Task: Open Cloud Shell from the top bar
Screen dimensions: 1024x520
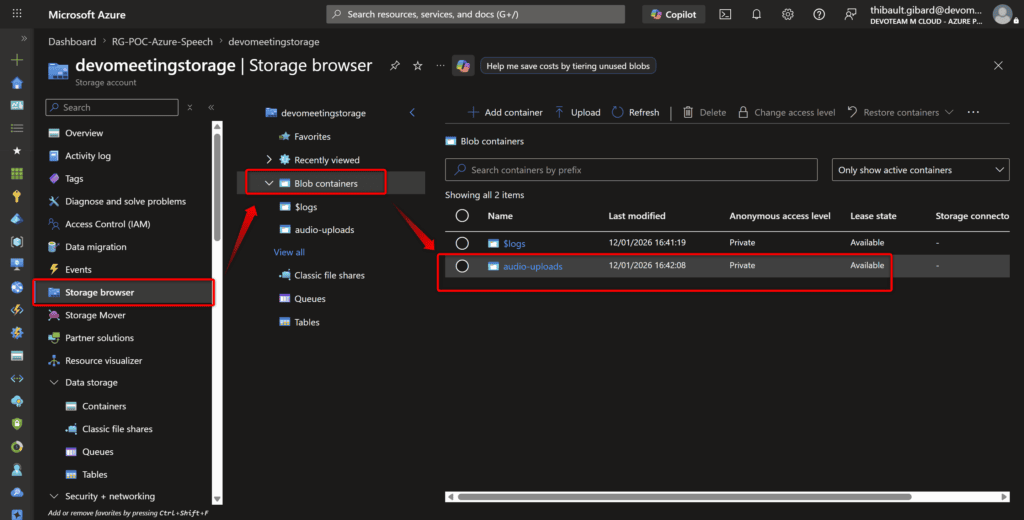Action: point(725,14)
